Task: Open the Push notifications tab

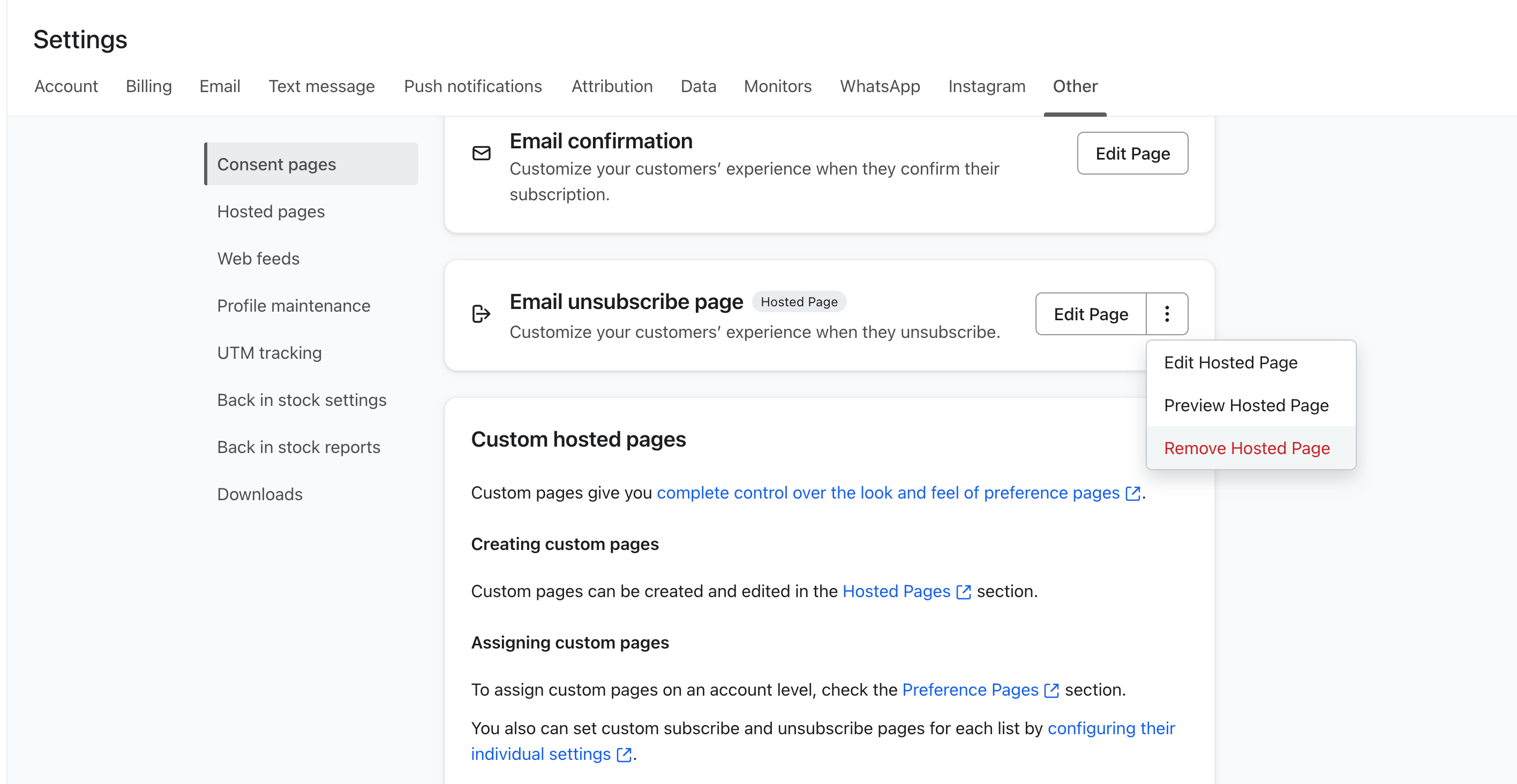Action: (473, 87)
